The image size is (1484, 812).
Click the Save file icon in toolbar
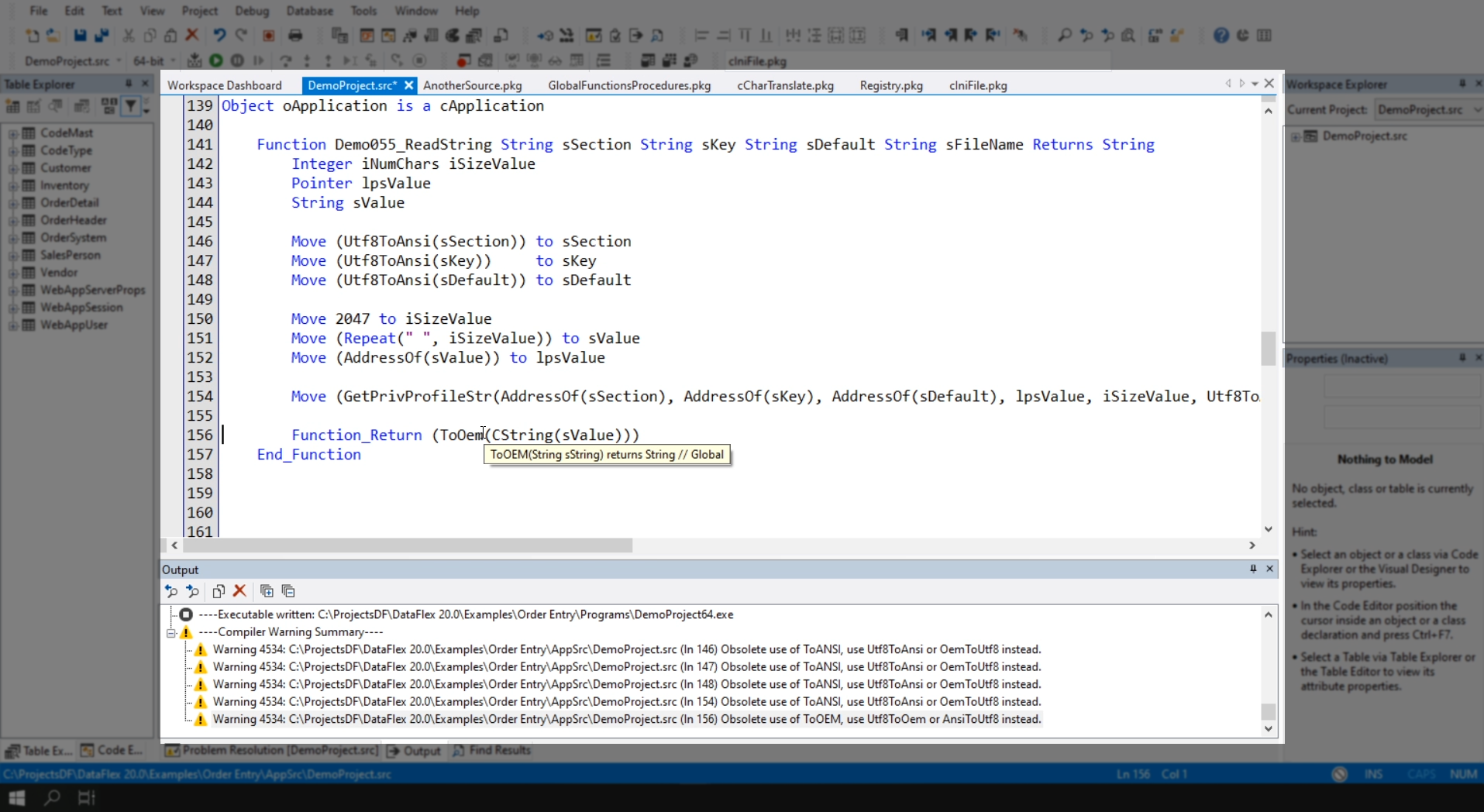coord(80,36)
